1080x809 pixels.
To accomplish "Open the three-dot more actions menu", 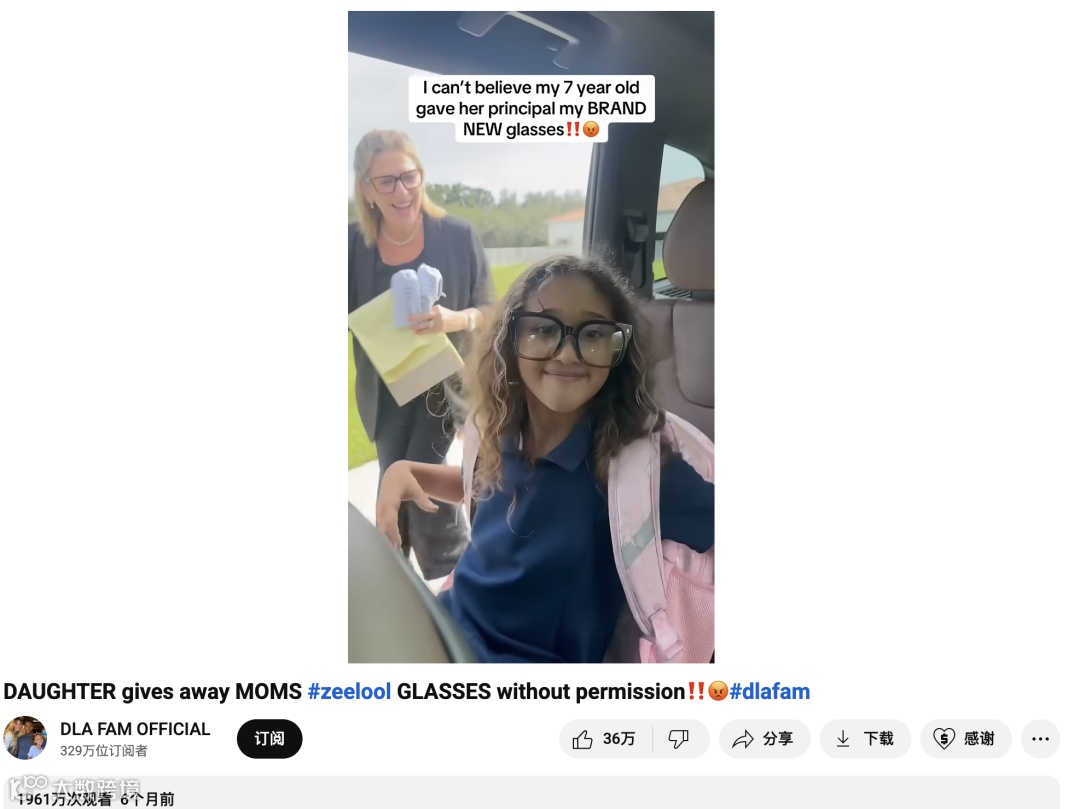I will (x=1040, y=739).
